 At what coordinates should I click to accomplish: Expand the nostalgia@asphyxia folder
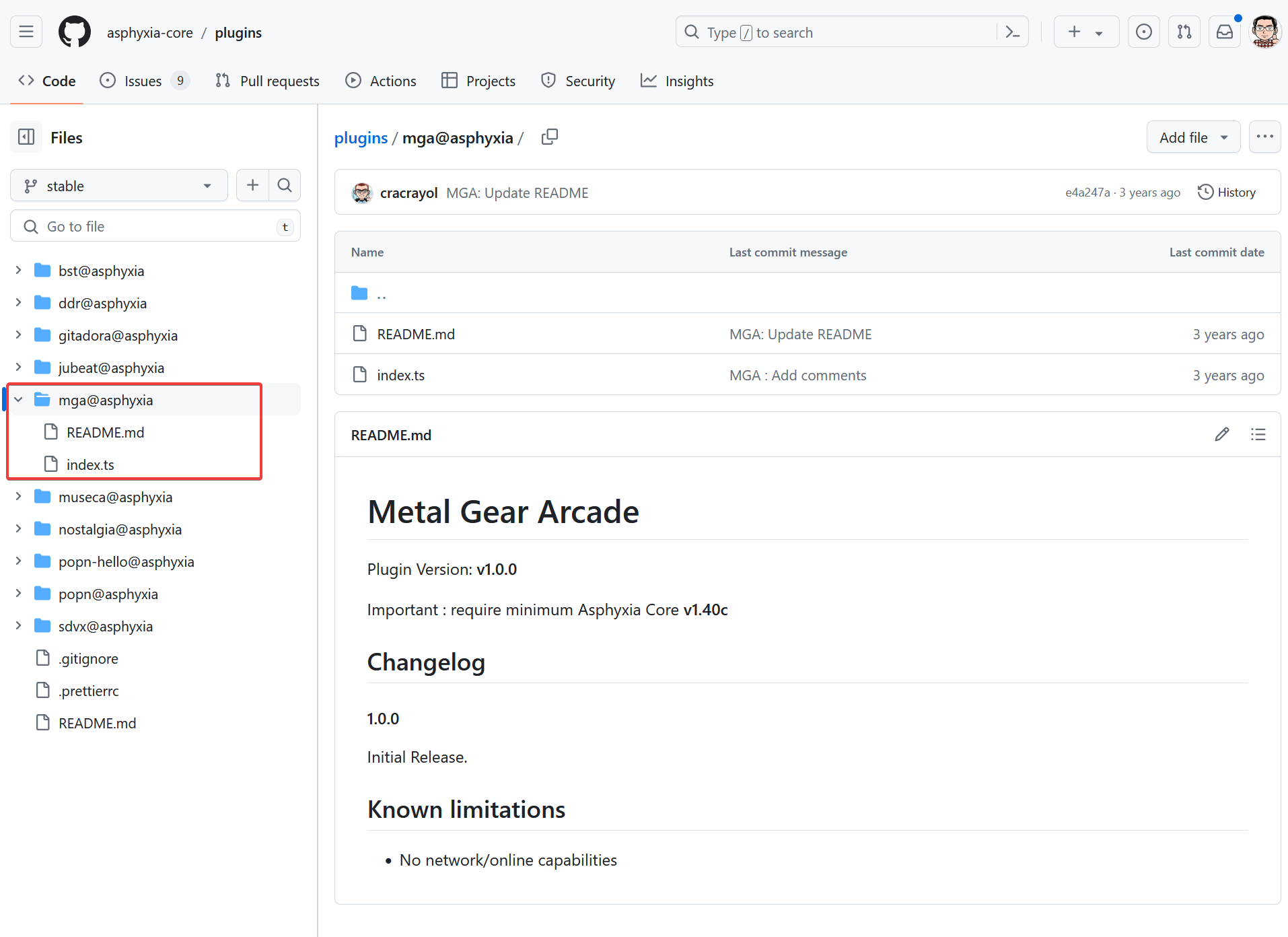tap(19, 529)
